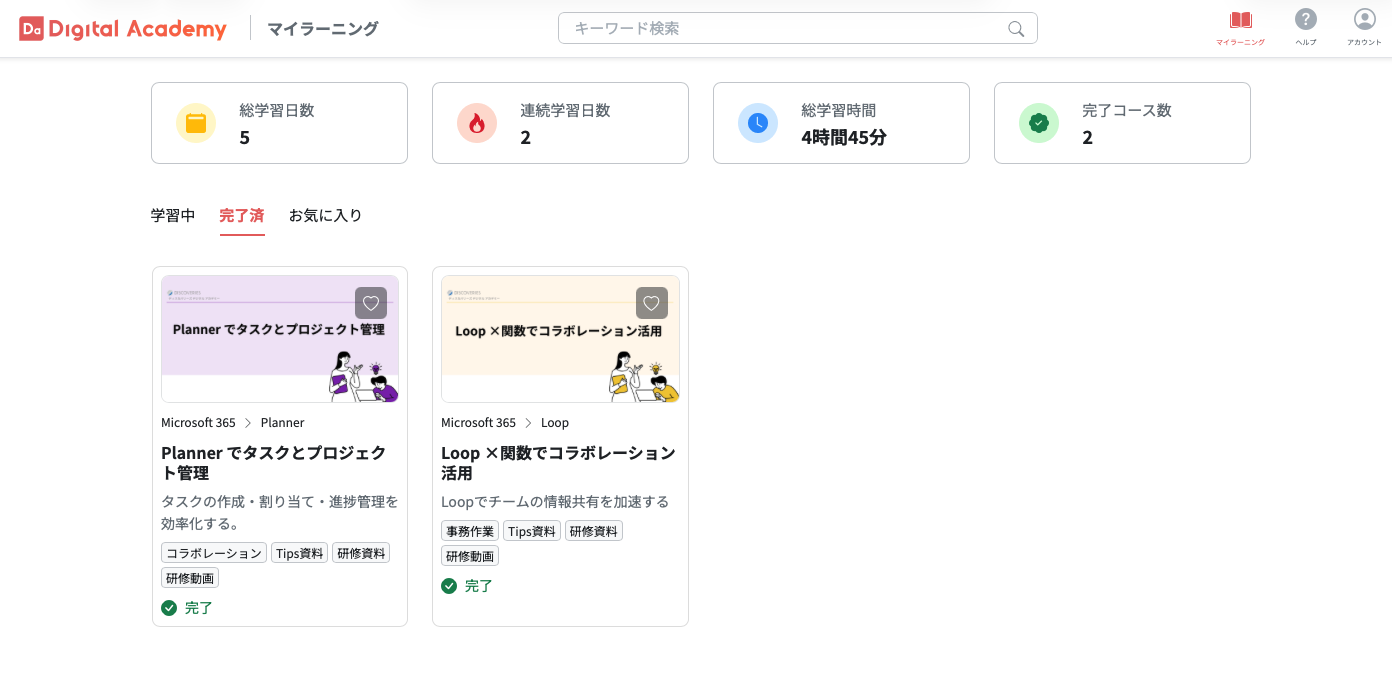The height and width of the screenshot is (684, 1392).
Task: Select 研修動画 tag on Loop card
Action: click(470, 556)
